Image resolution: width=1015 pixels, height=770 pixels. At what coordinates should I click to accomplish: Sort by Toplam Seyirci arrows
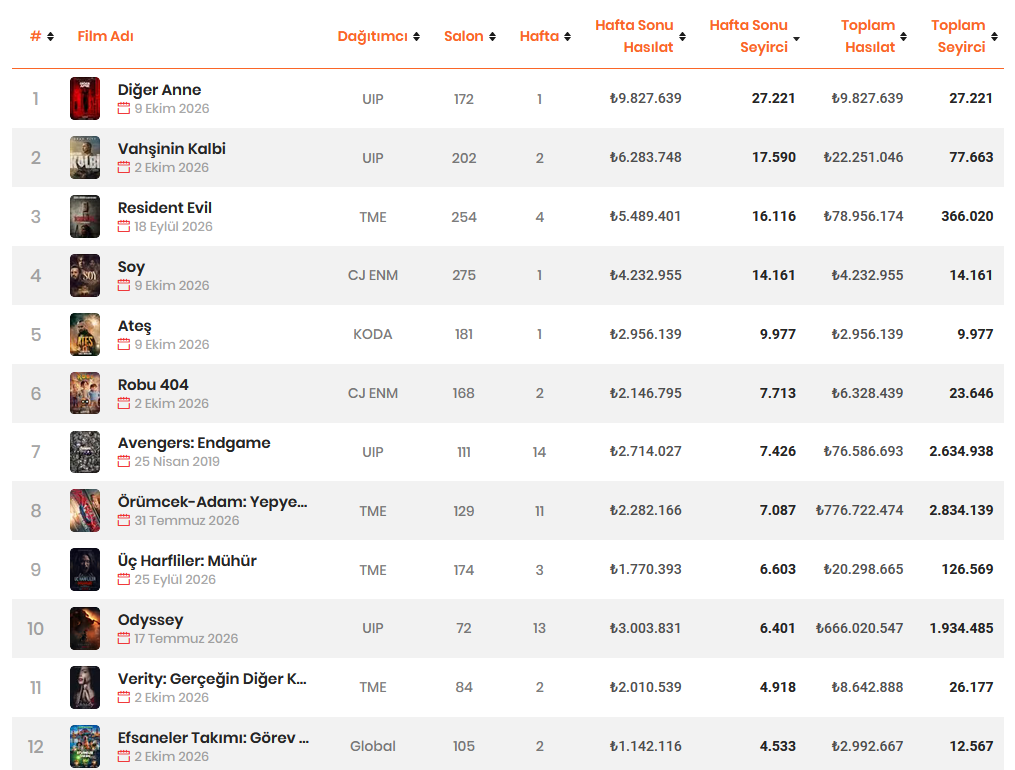click(x=994, y=36)
